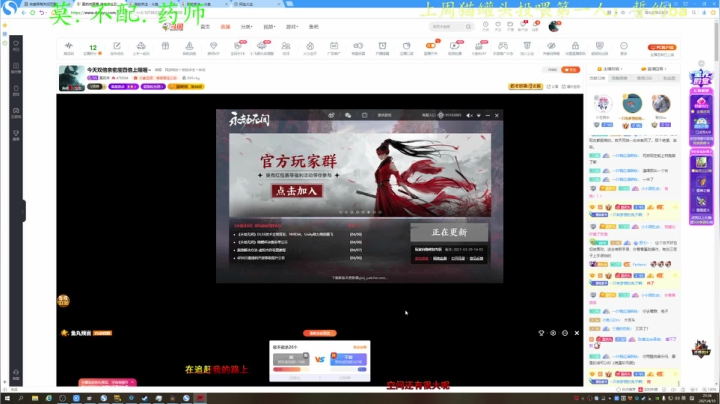Open the cloud upload icon in streamer toolbar
Viewport: 720px width, 404px height.
tap(141, 45)
